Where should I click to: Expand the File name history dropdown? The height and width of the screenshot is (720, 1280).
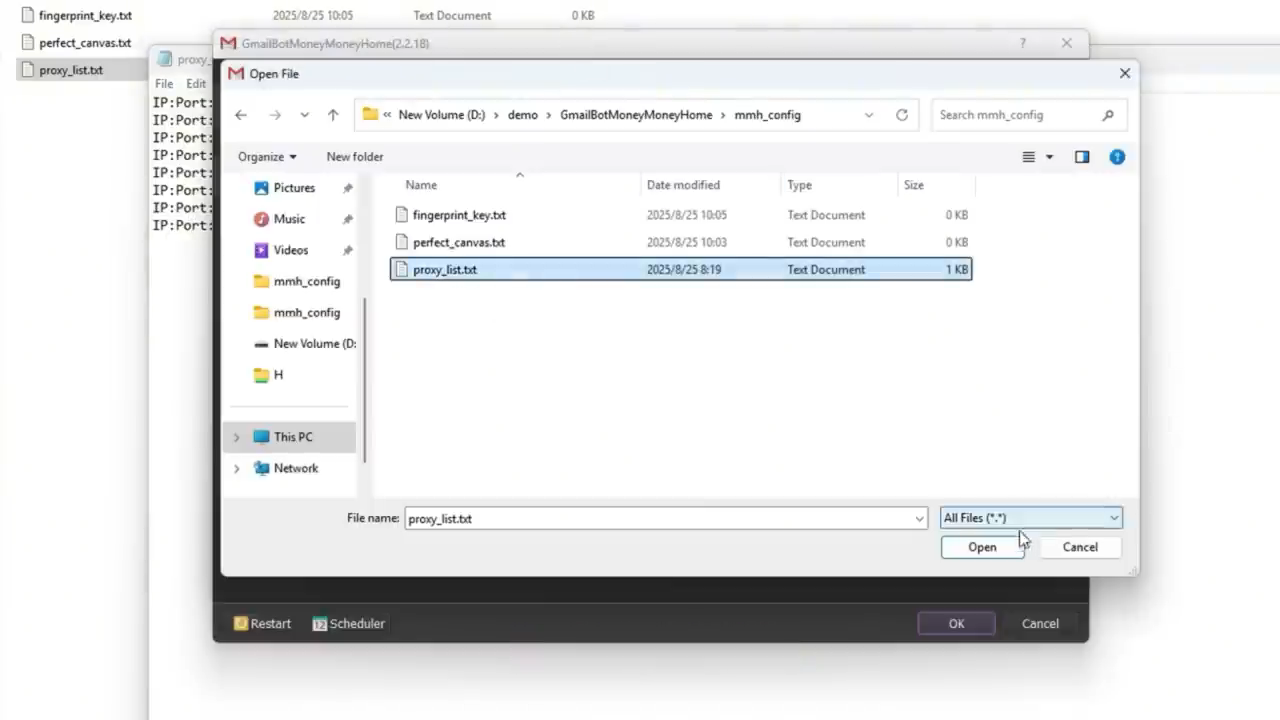click(x=919, y=518)
